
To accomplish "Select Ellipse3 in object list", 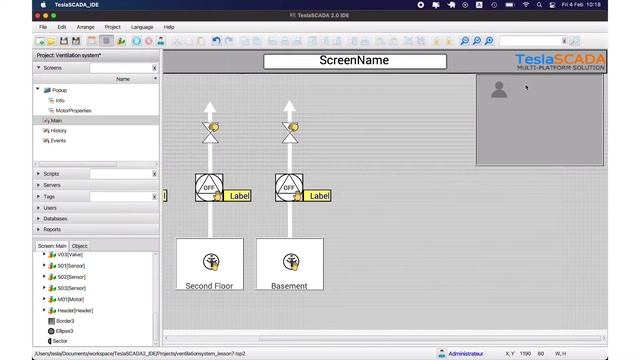I will click(64, 331).
